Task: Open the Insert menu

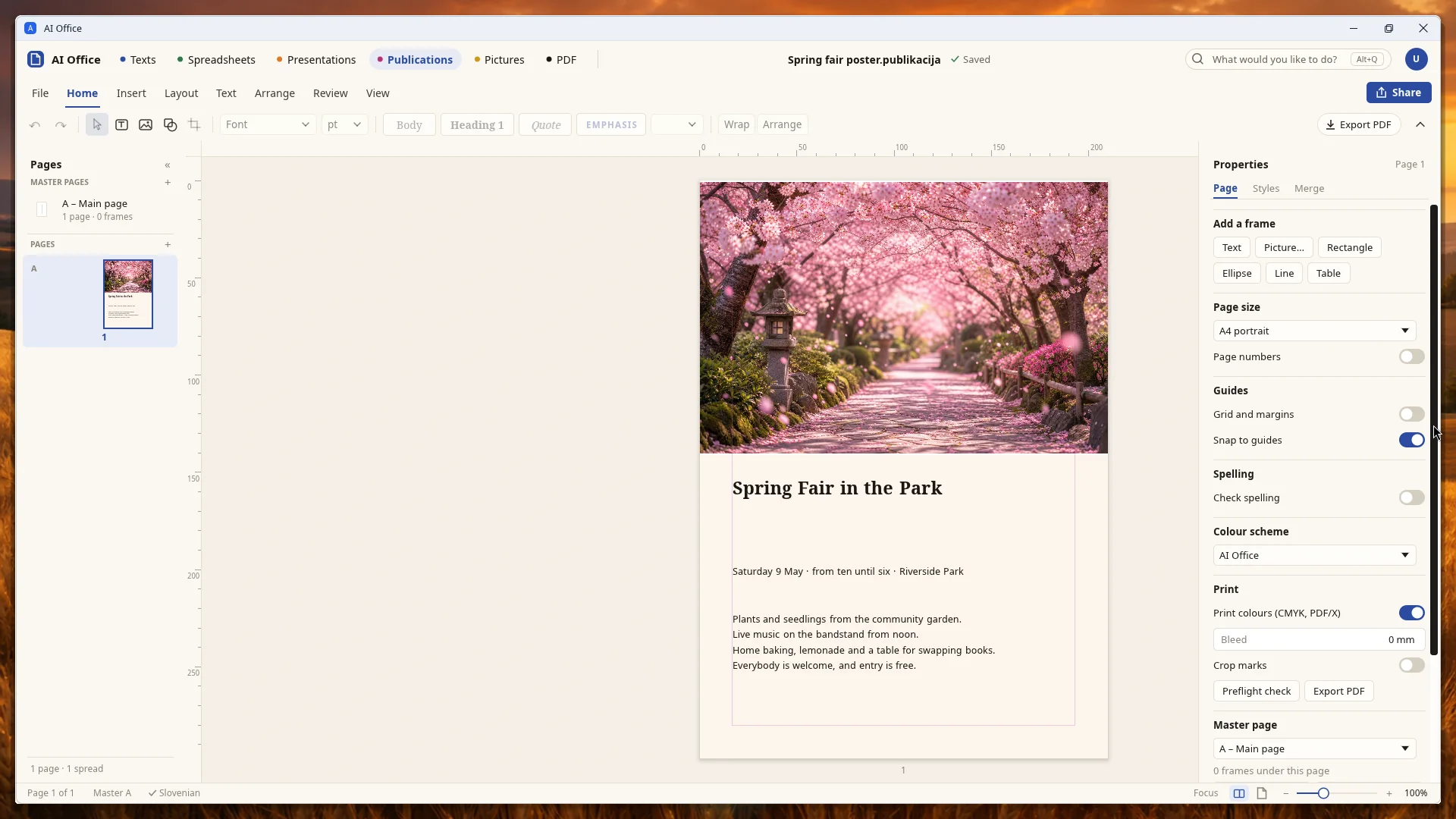Action: tap(131, 93)
